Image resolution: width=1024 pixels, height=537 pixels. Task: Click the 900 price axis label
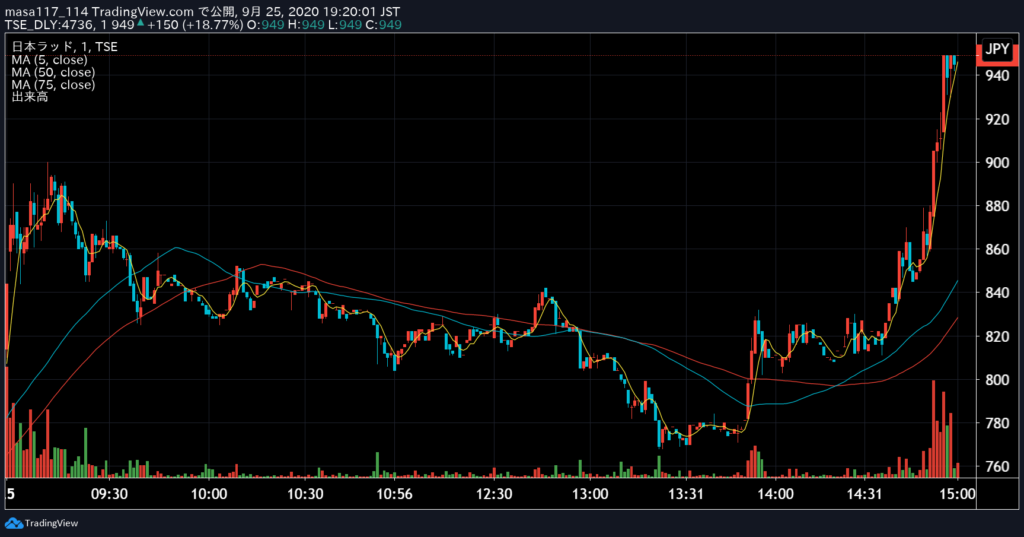coord(997,163)
